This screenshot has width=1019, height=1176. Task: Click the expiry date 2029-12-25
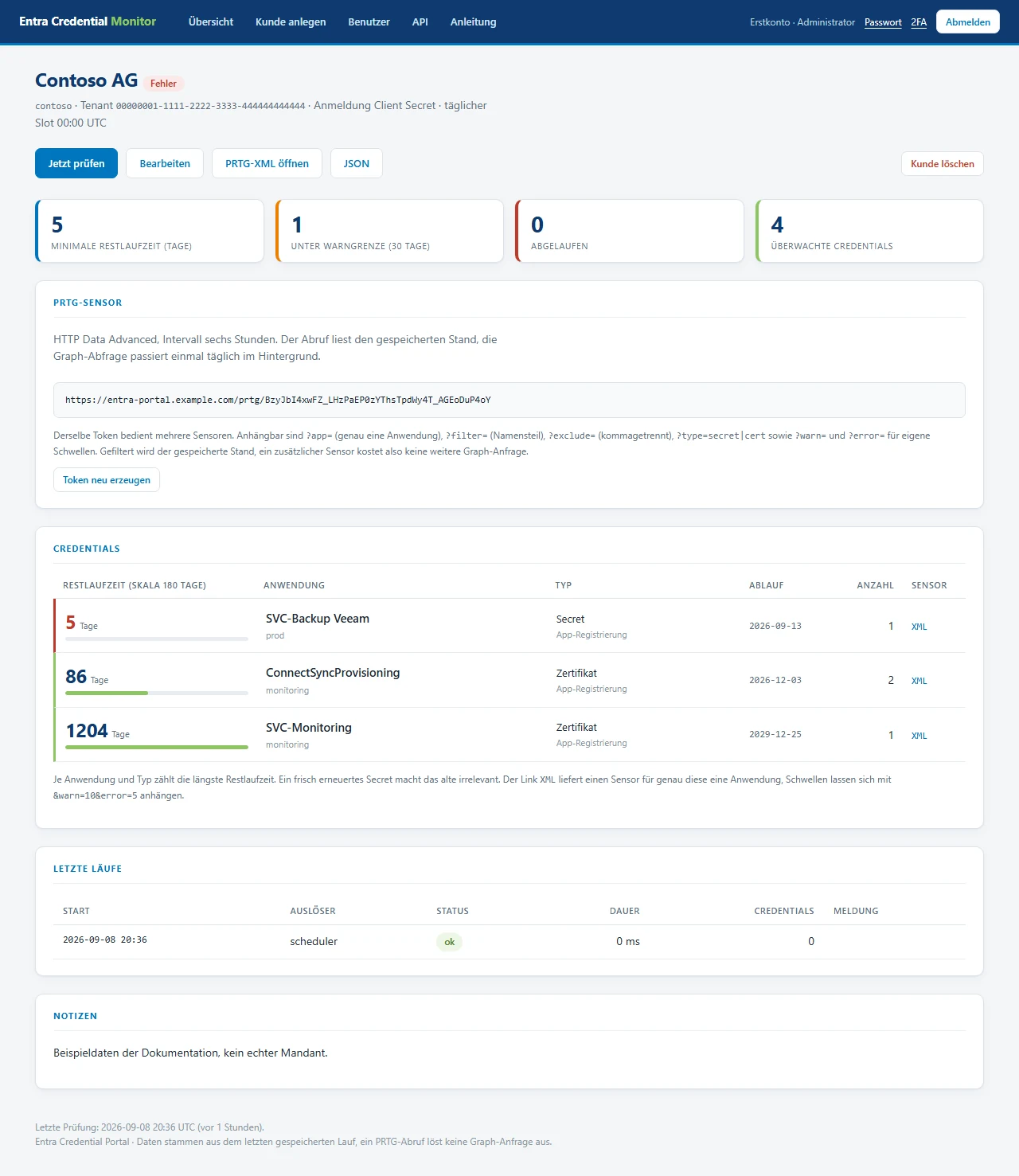click(775, 734)
